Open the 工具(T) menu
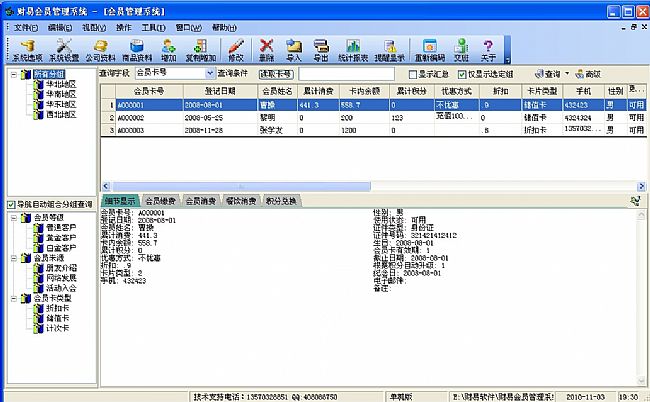The height and width of the screenshot is (402, 650). [x=154, y=28]
